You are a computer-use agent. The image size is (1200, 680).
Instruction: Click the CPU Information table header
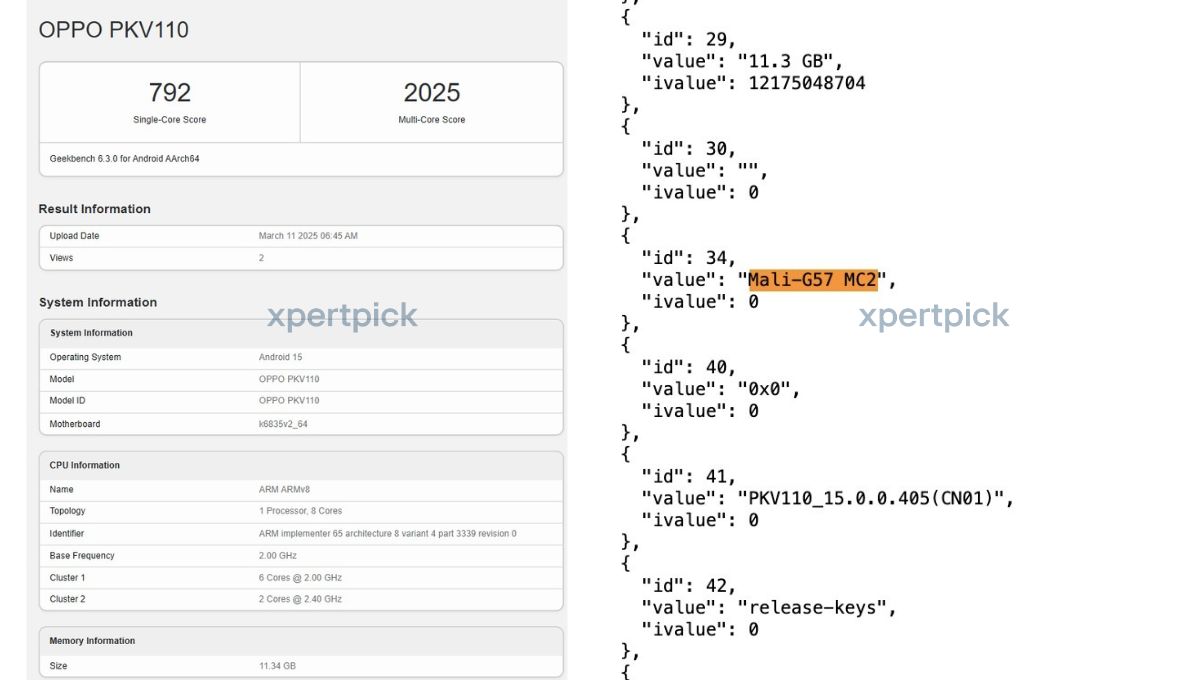click(x=84, y=465)
